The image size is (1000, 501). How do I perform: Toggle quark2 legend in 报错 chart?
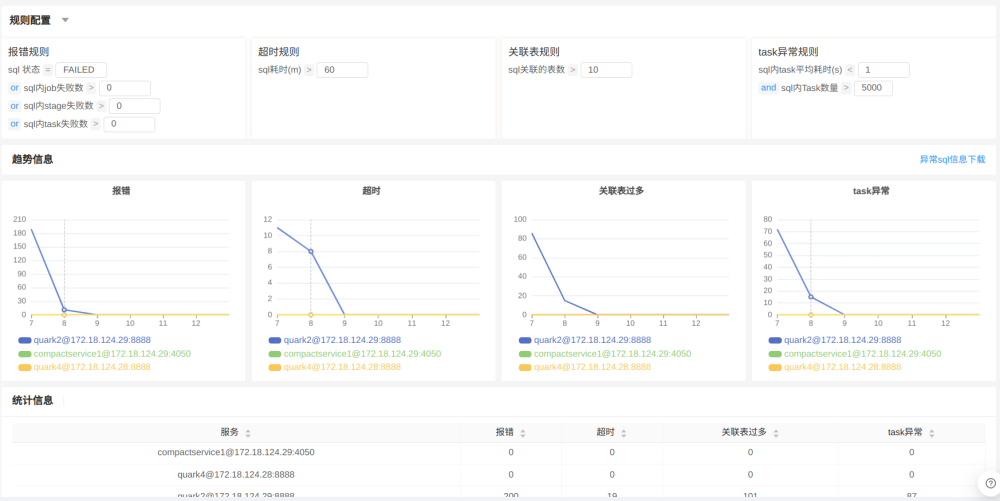tap(85, 340)
